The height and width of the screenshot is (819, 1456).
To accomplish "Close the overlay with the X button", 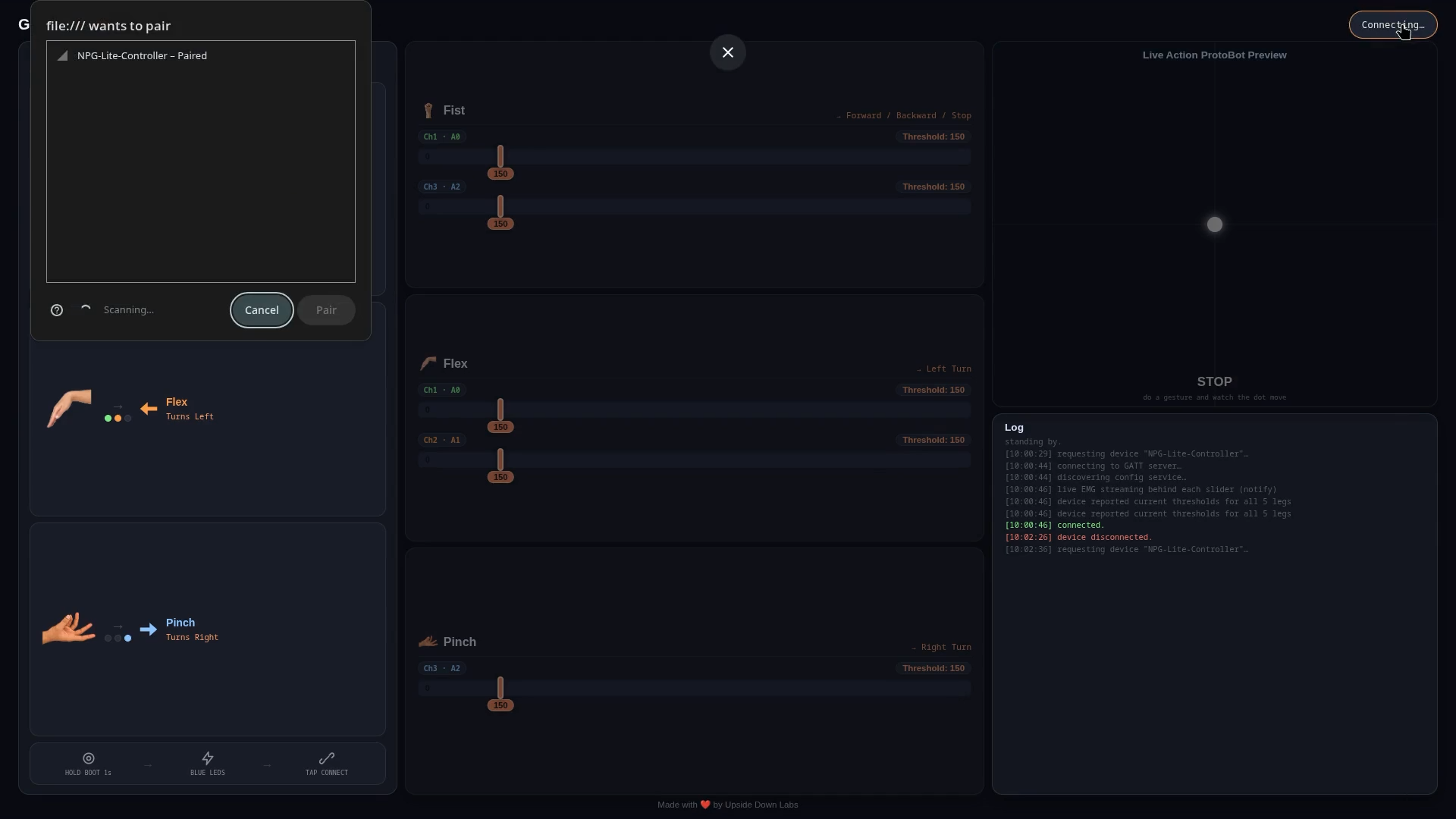I will [x=728, y=52].
